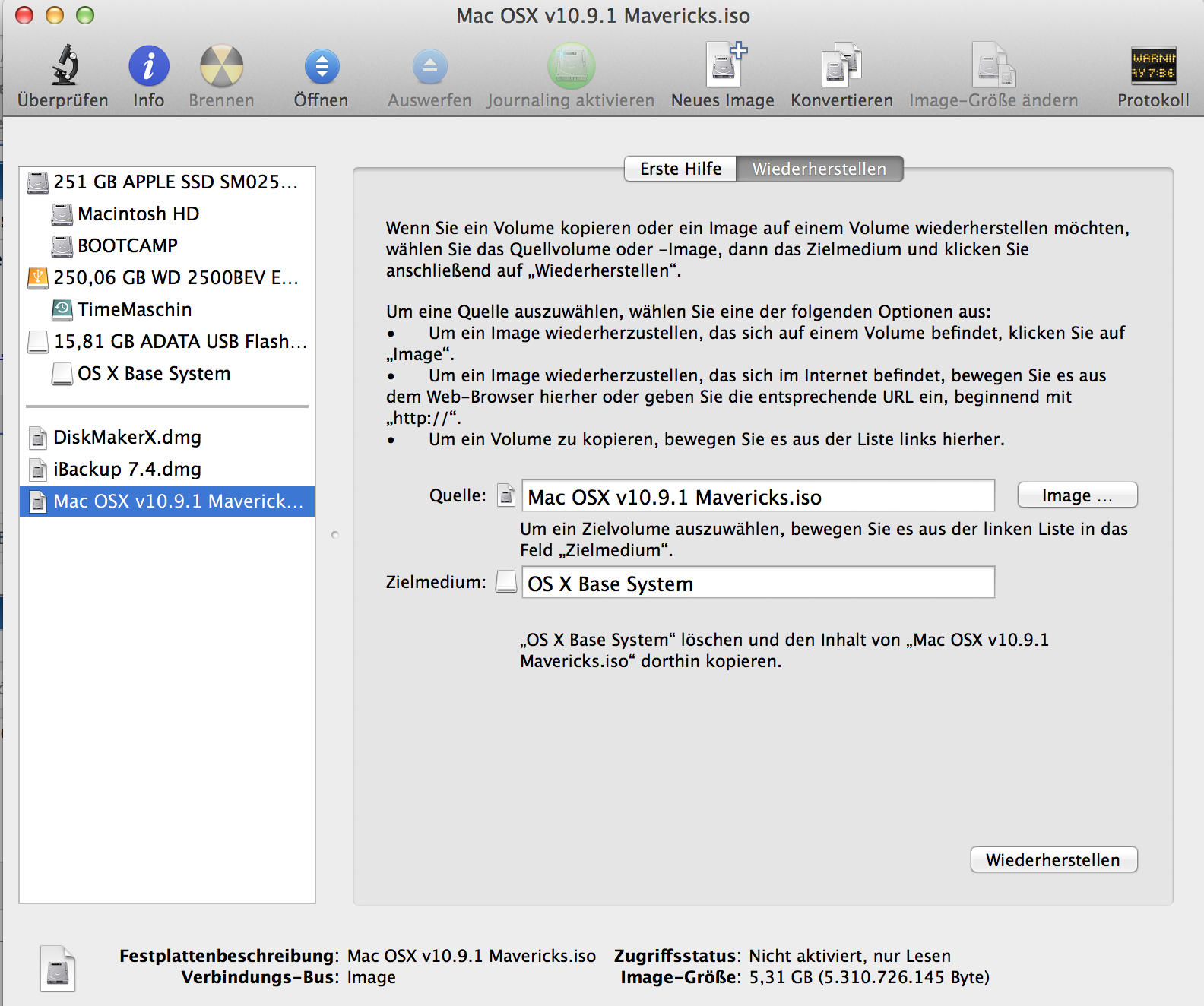Click the Image-Größe ändern icon
The width and height of the screenshot is (1204, 1006).
pos(993,65)
